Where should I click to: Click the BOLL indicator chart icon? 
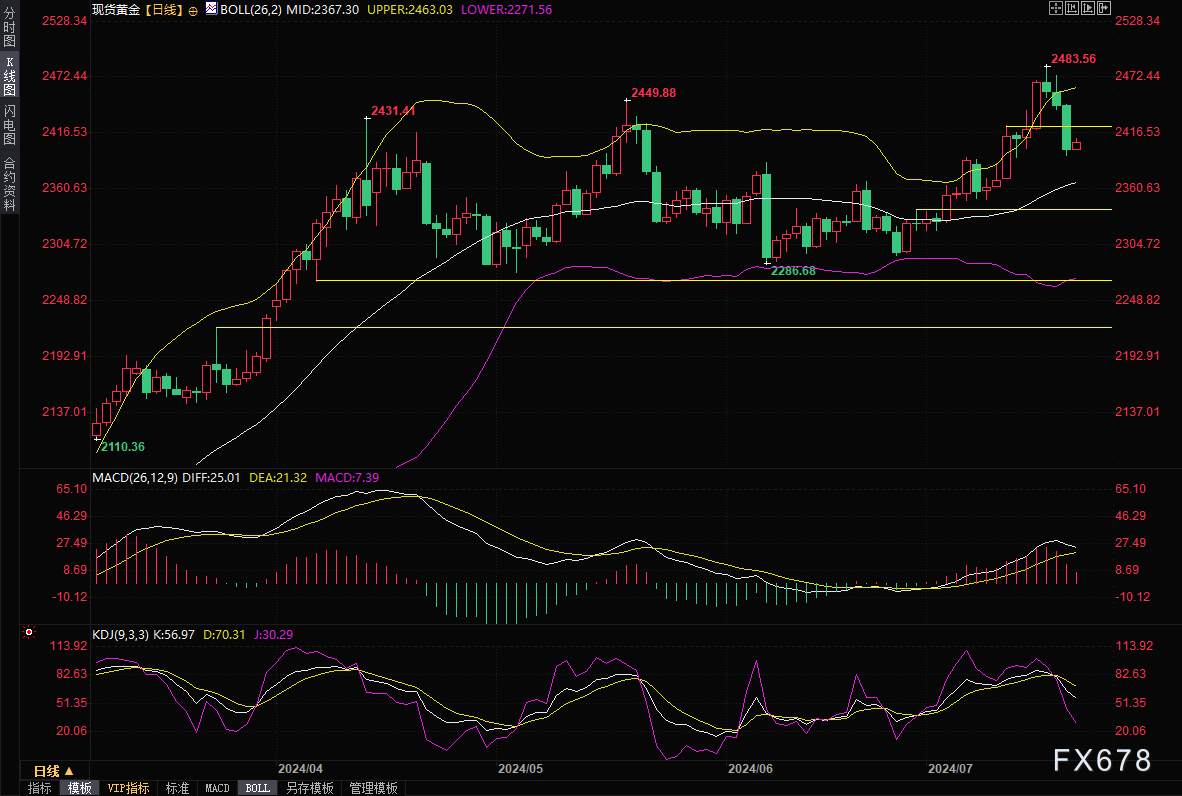coord(211,8)
